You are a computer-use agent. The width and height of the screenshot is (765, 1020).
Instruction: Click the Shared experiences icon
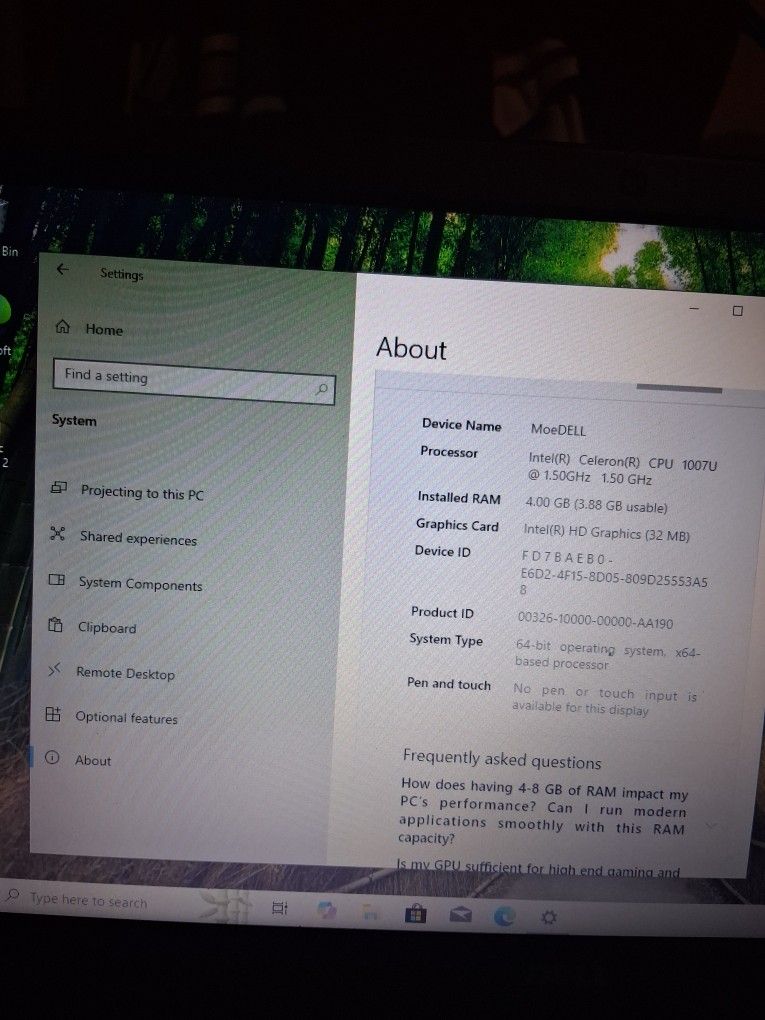[x=57, y=533]
